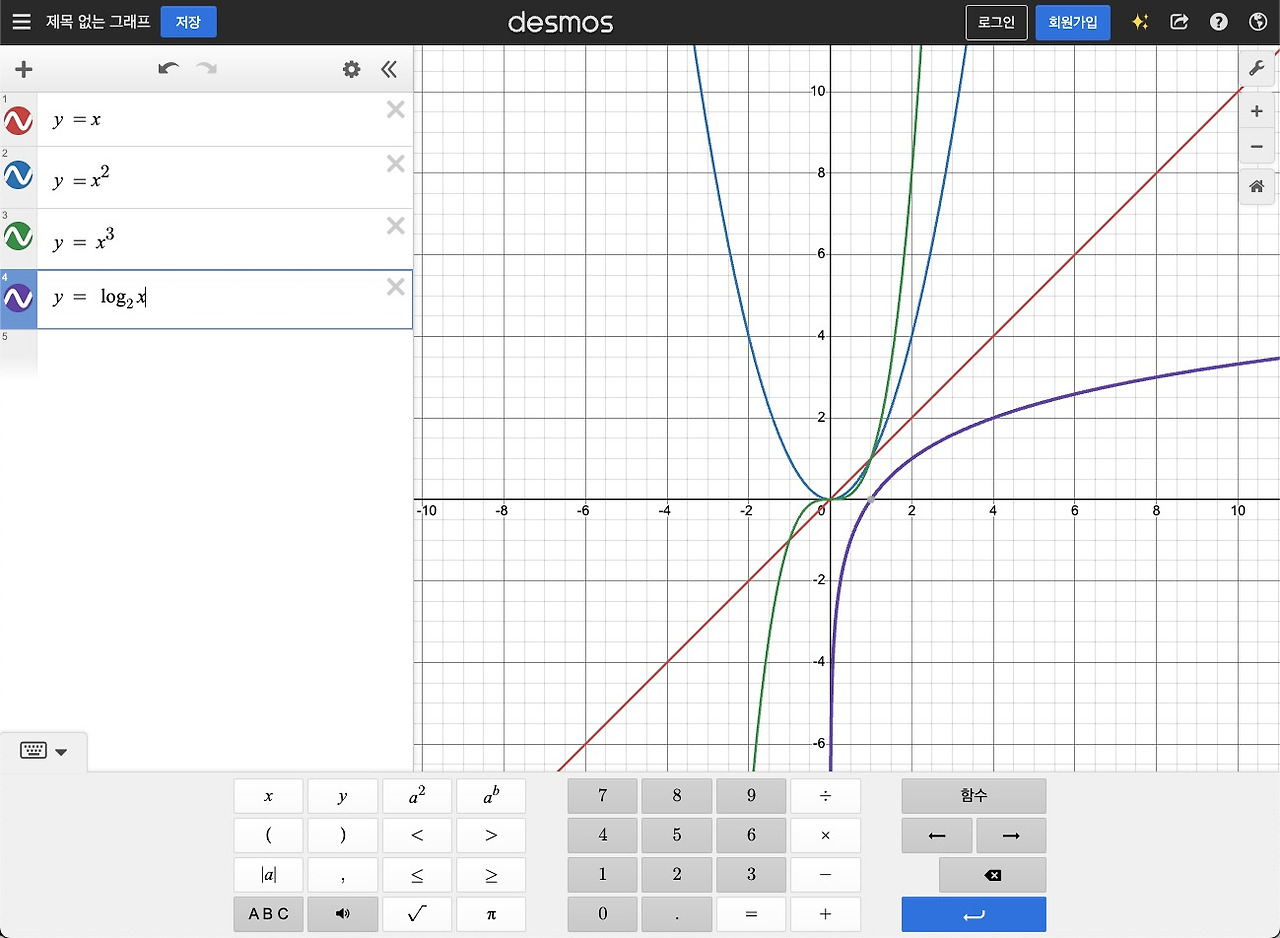
Task: Click the 회원가입 signup button
Action: [1072, 21]
